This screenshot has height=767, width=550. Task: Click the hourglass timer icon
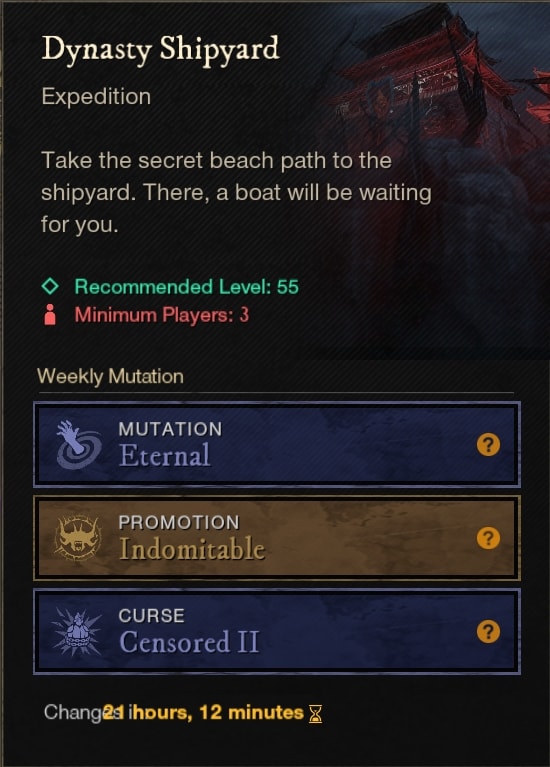click(x=316, y=714)
